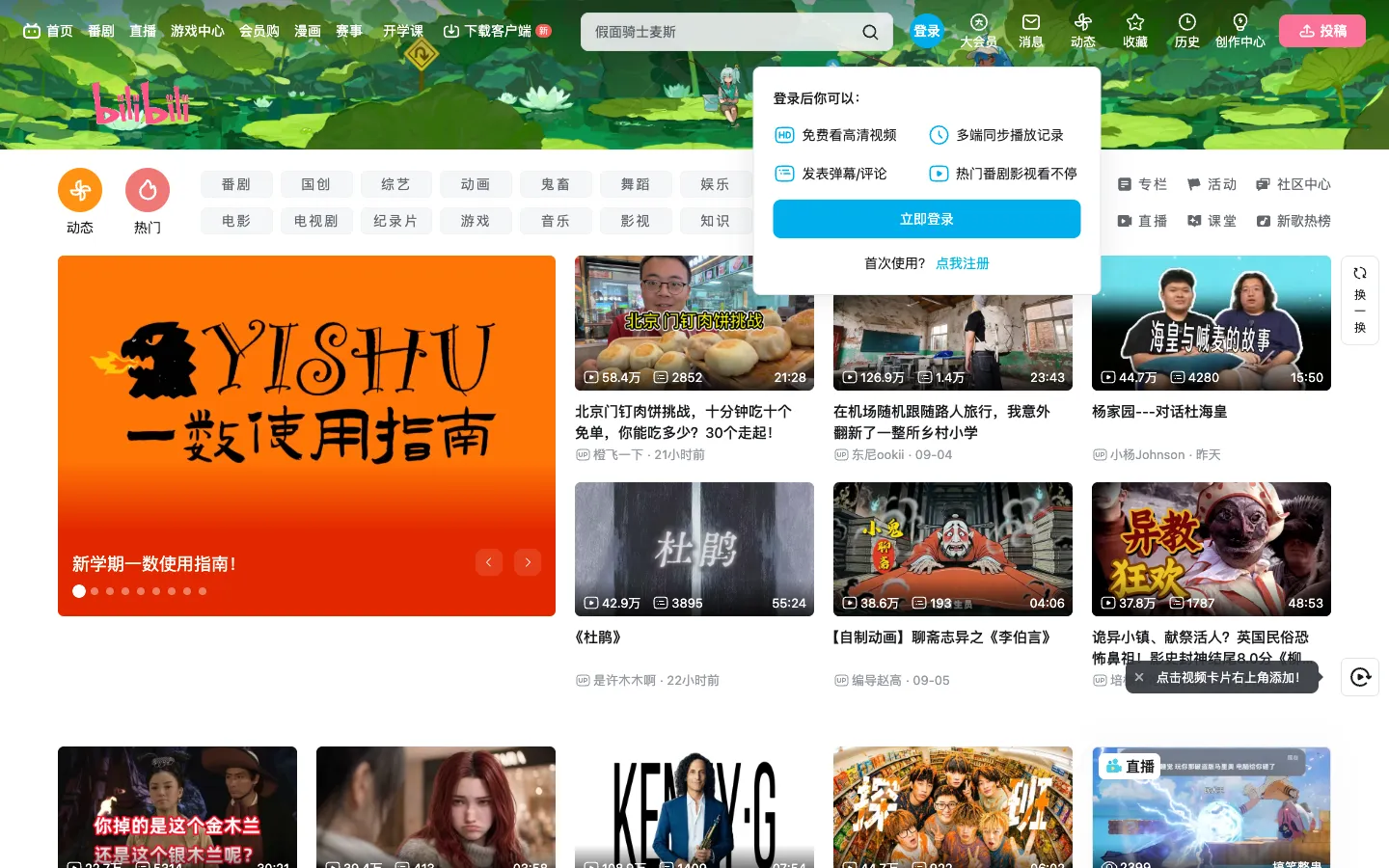
Task: Open the 专栏 link
Action: [1142, 184]
